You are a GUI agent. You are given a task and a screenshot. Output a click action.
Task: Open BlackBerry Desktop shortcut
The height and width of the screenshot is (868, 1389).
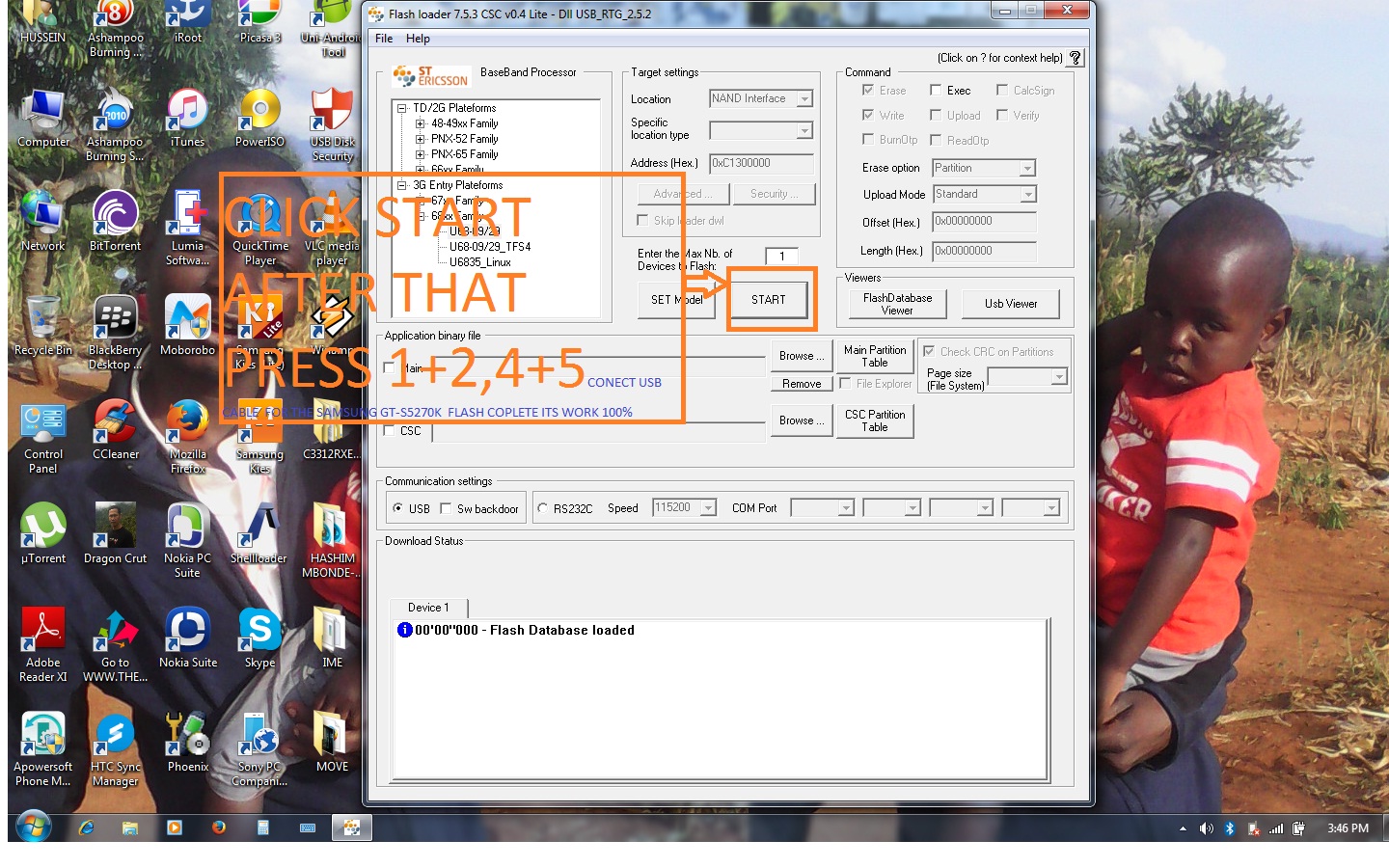click(115, 333)
